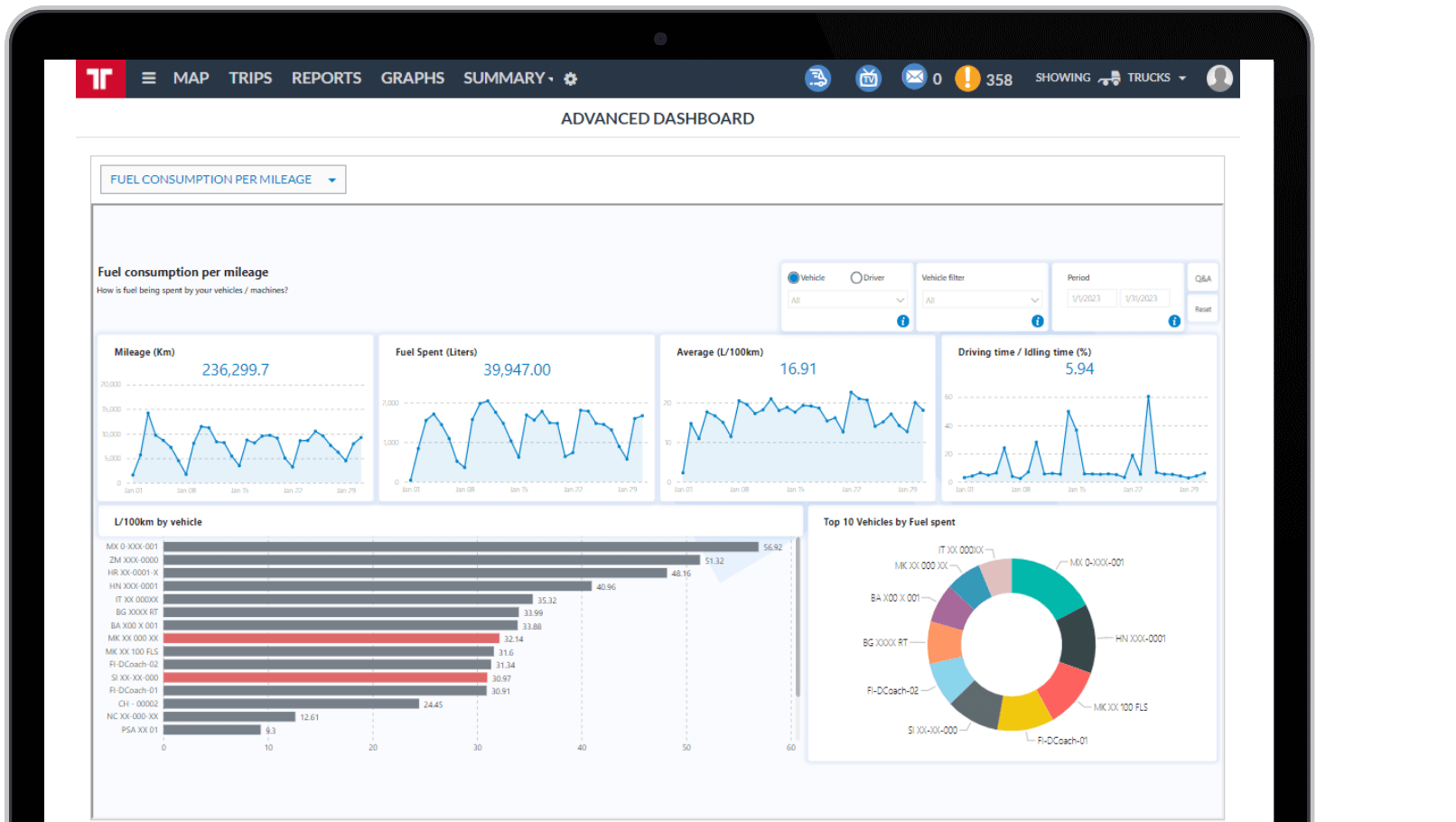Select the Vehicle radio button
Screen dimensions: 1456x822
pos(793,278)
